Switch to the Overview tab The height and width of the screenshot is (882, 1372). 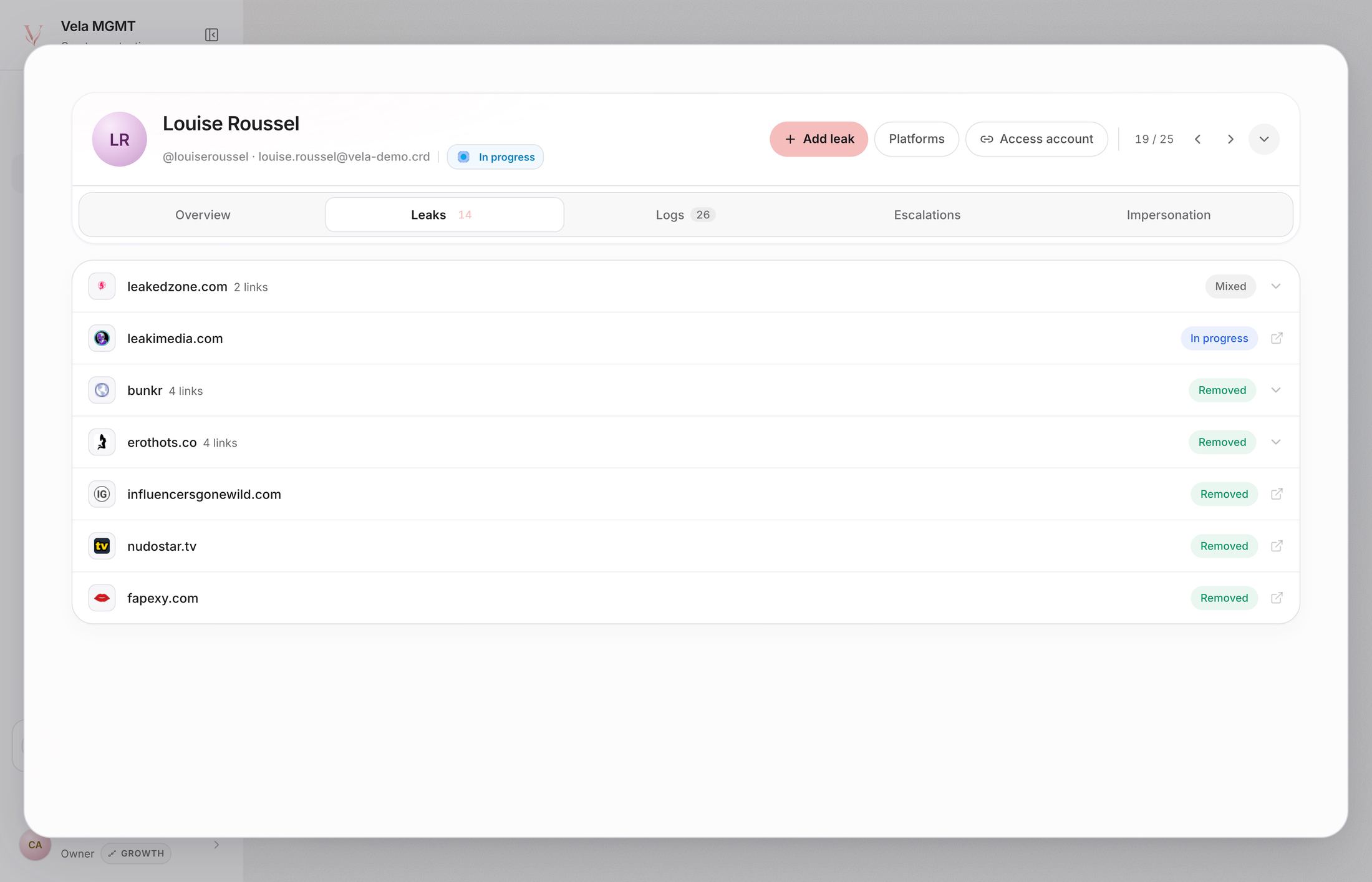[203, 215]
